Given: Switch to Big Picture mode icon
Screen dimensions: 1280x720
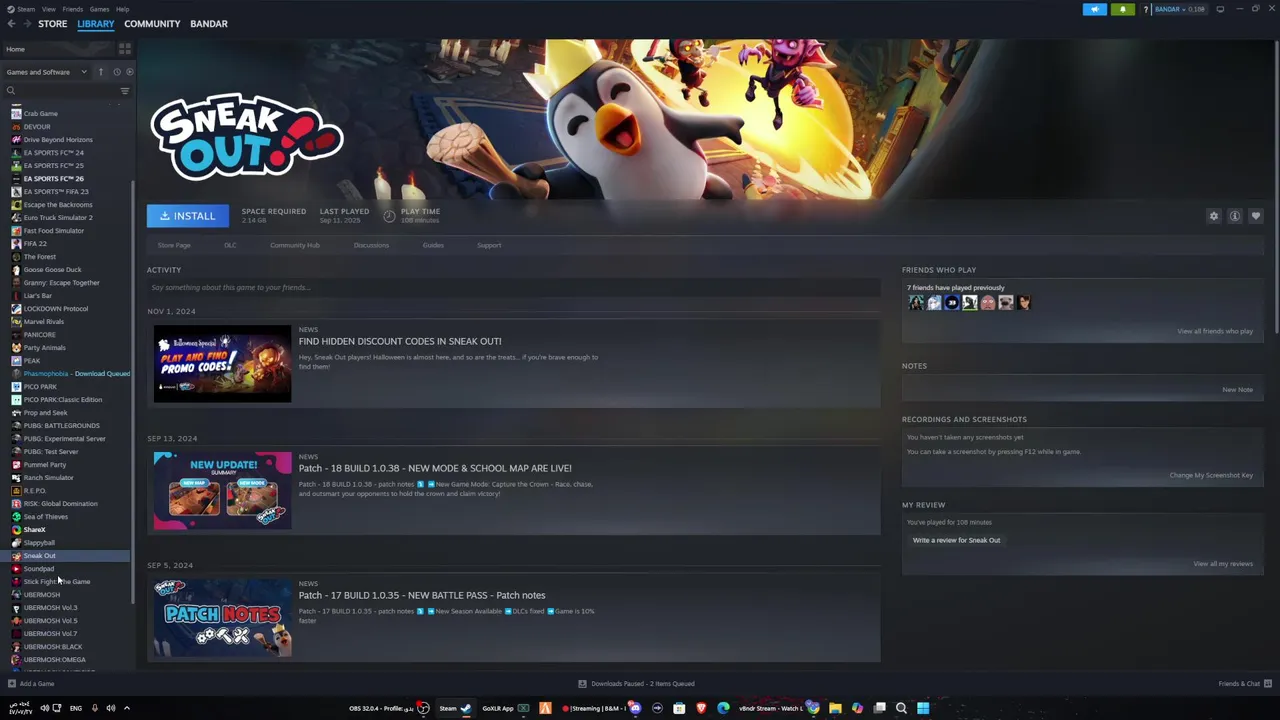Looking at the screenshot, I should coord(1220,9).
